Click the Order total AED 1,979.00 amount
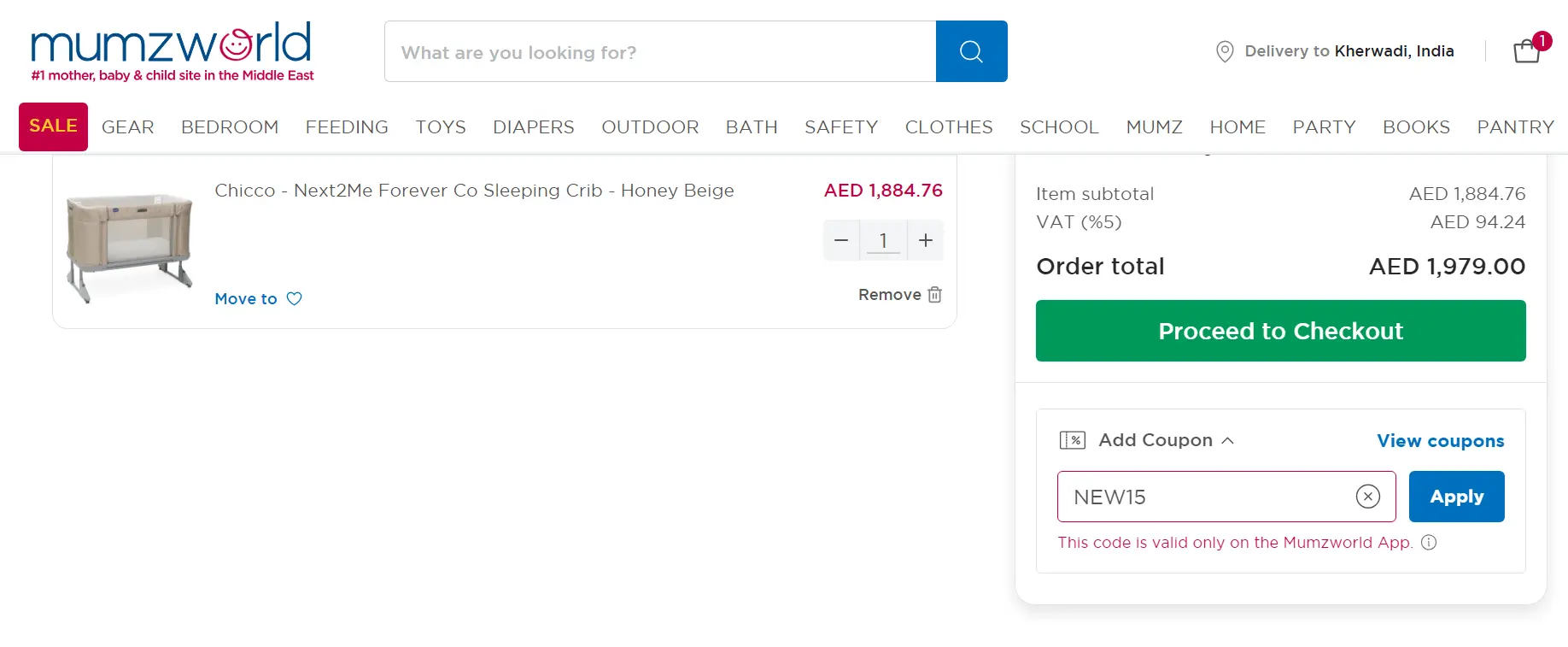 coord(1447,267)
